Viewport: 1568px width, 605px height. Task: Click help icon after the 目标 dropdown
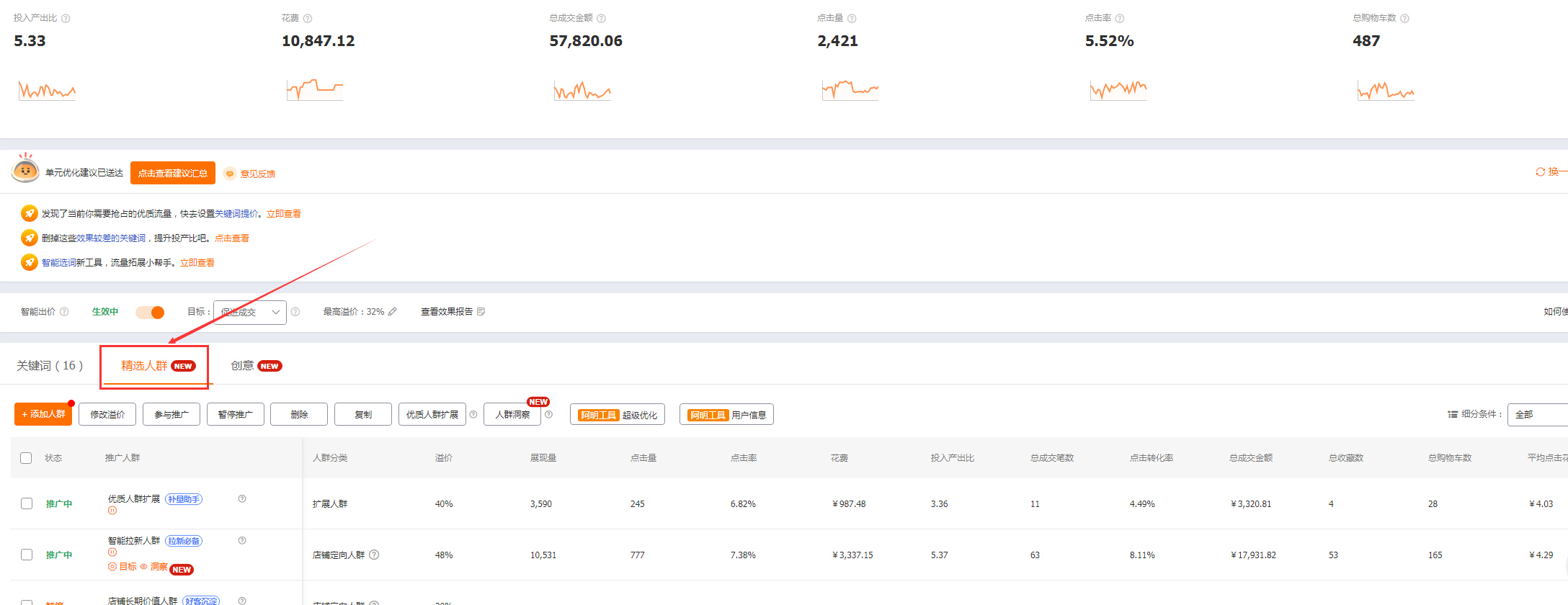[295, 312]
